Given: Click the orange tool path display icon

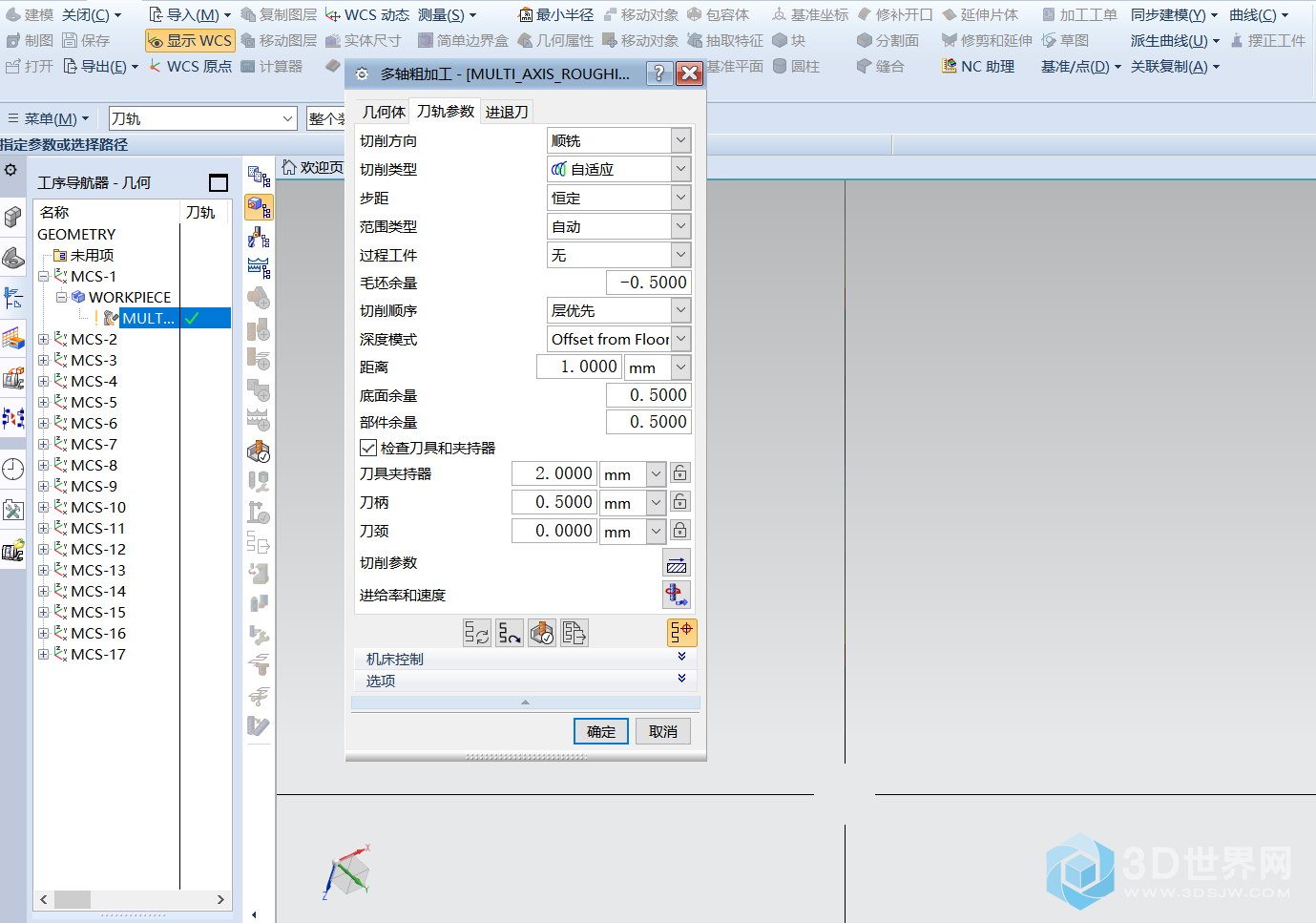Looking at the screenshot, I should click(x=682, y=632).
